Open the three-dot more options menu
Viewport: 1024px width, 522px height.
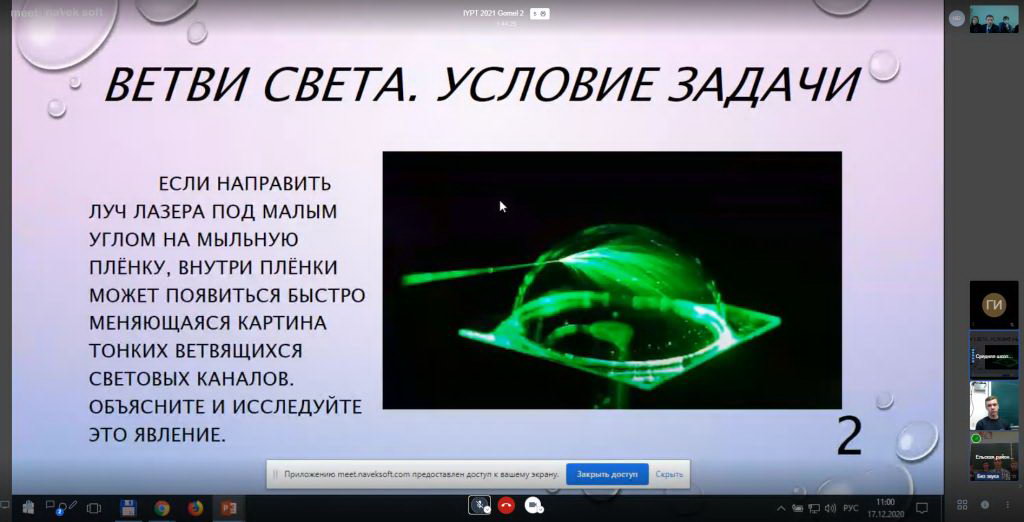point(1008,505)
